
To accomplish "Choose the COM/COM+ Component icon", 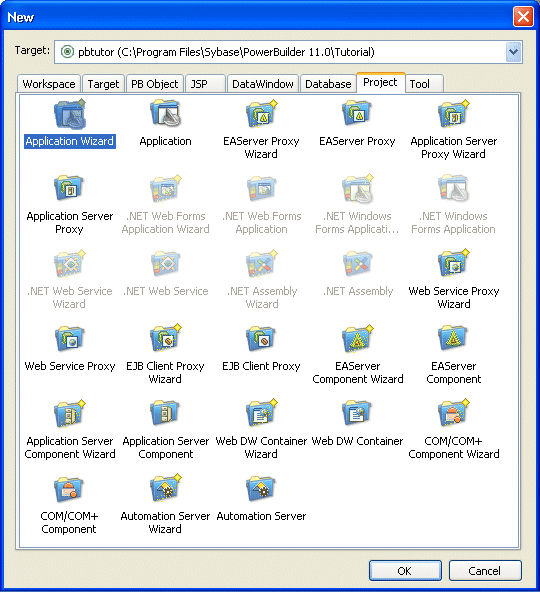I will (x=69, y=489).
